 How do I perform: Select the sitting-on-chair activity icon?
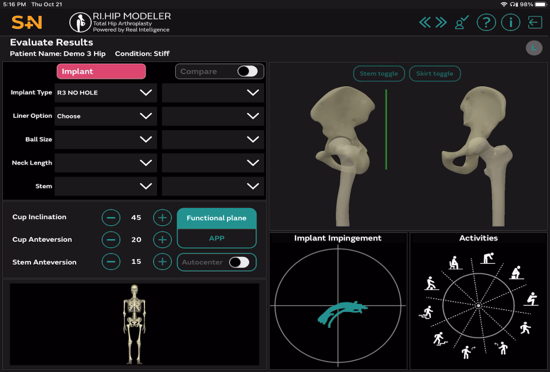(454, 263)
